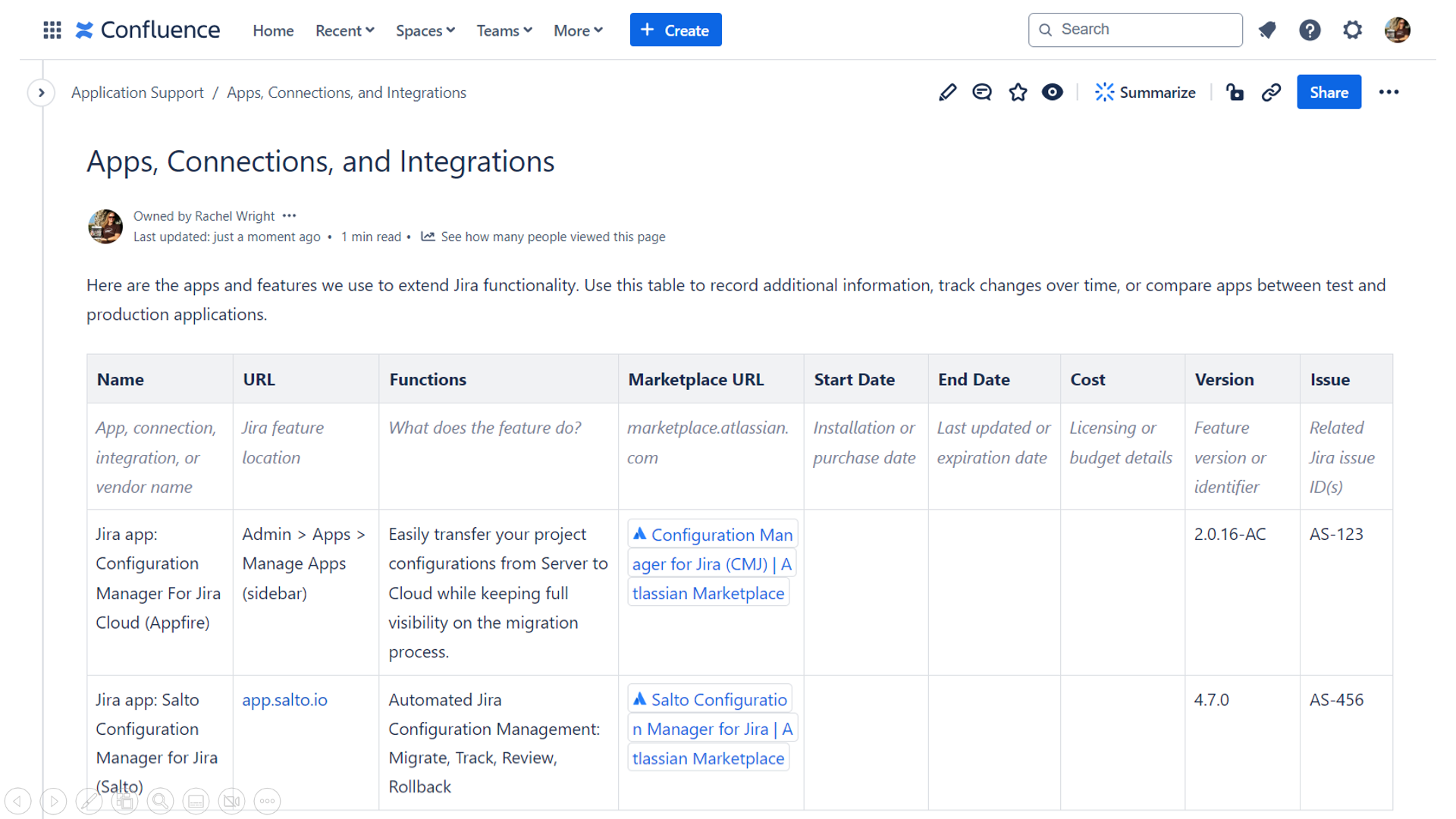Click the Edit pencil icon

(947, 92)
